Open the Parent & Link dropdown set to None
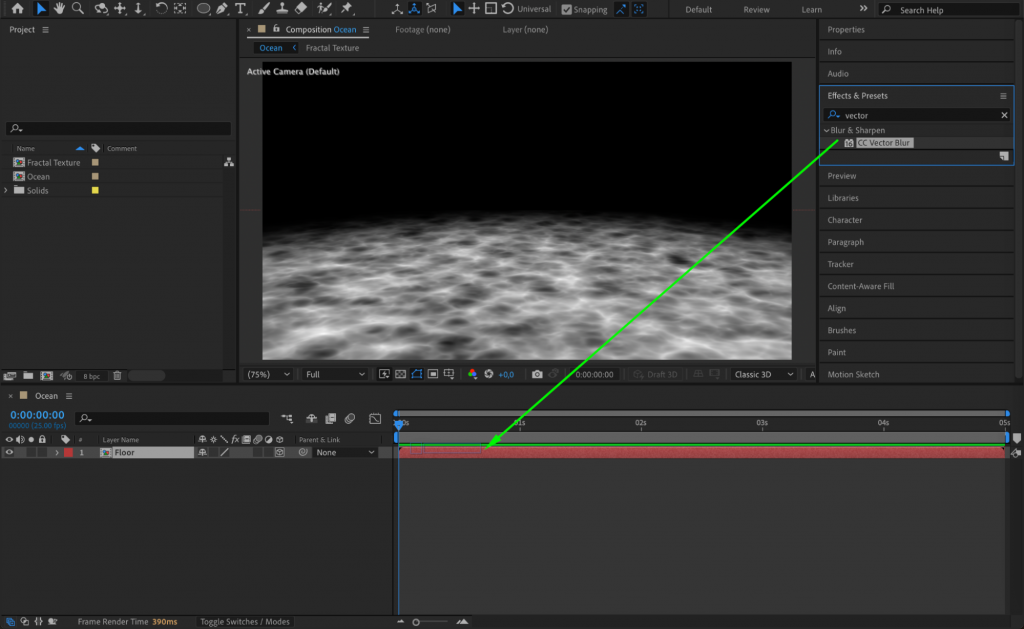 pos(345,452)
